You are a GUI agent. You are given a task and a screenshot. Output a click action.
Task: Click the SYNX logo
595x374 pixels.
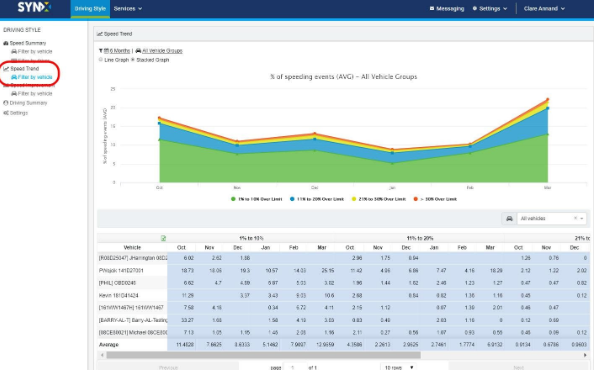(34, 8)
